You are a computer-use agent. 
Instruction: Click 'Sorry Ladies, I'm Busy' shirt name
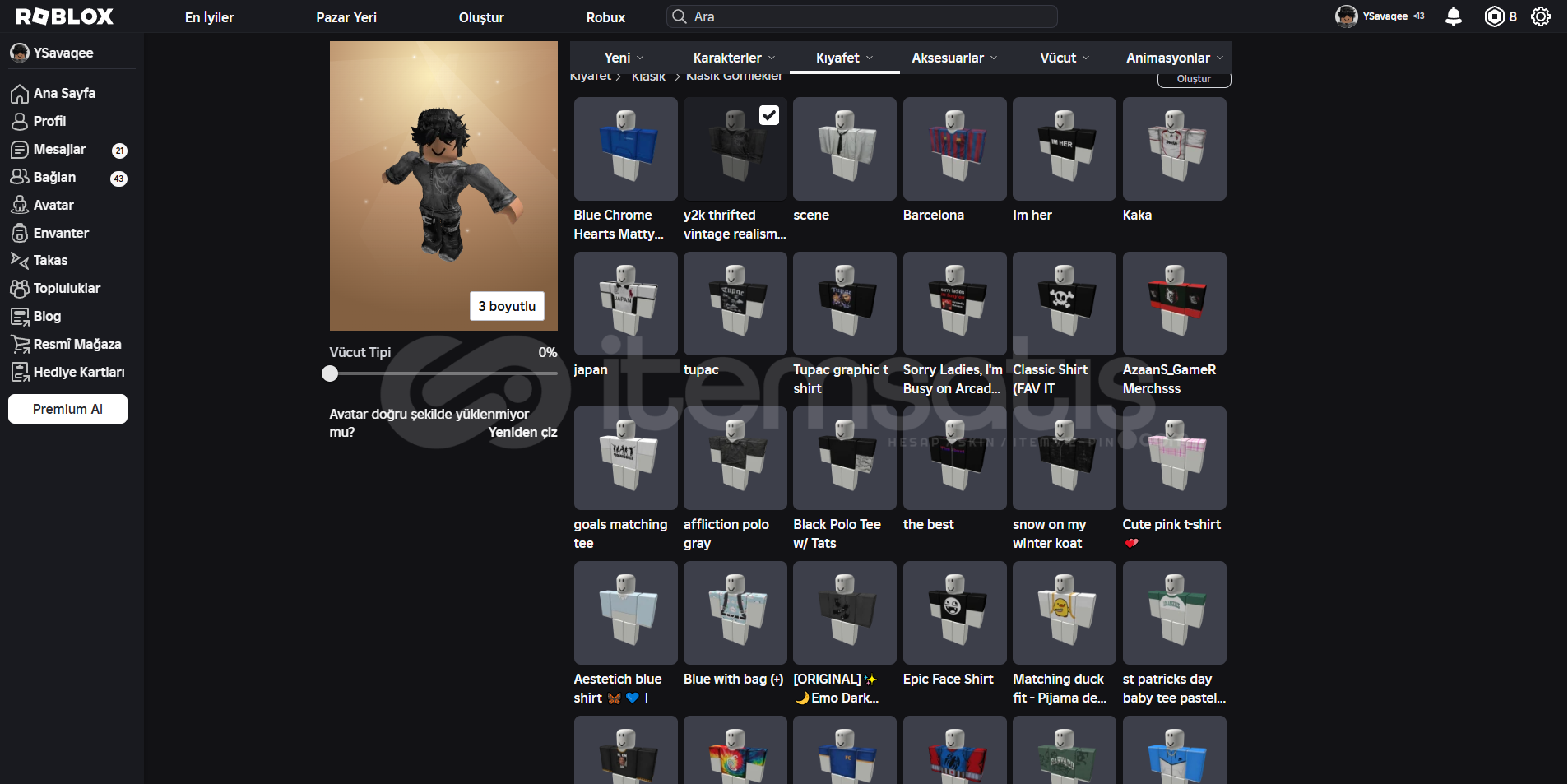point(953,379)
